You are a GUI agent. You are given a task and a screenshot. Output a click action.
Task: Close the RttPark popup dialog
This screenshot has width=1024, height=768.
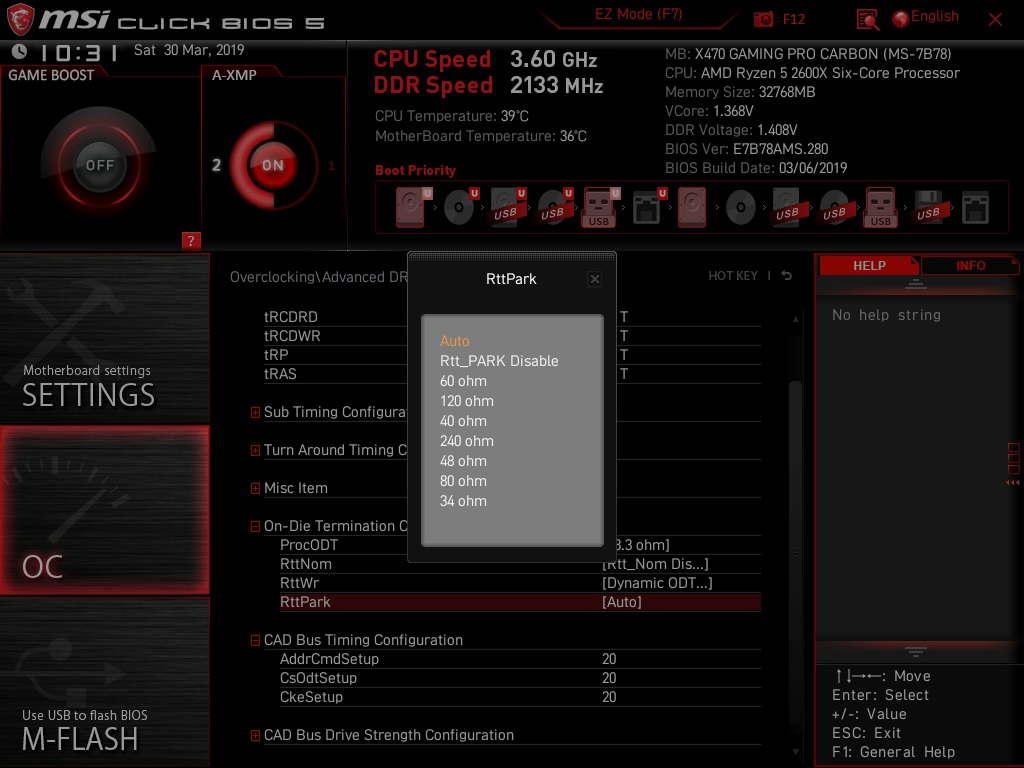click(x=594, y=280)
